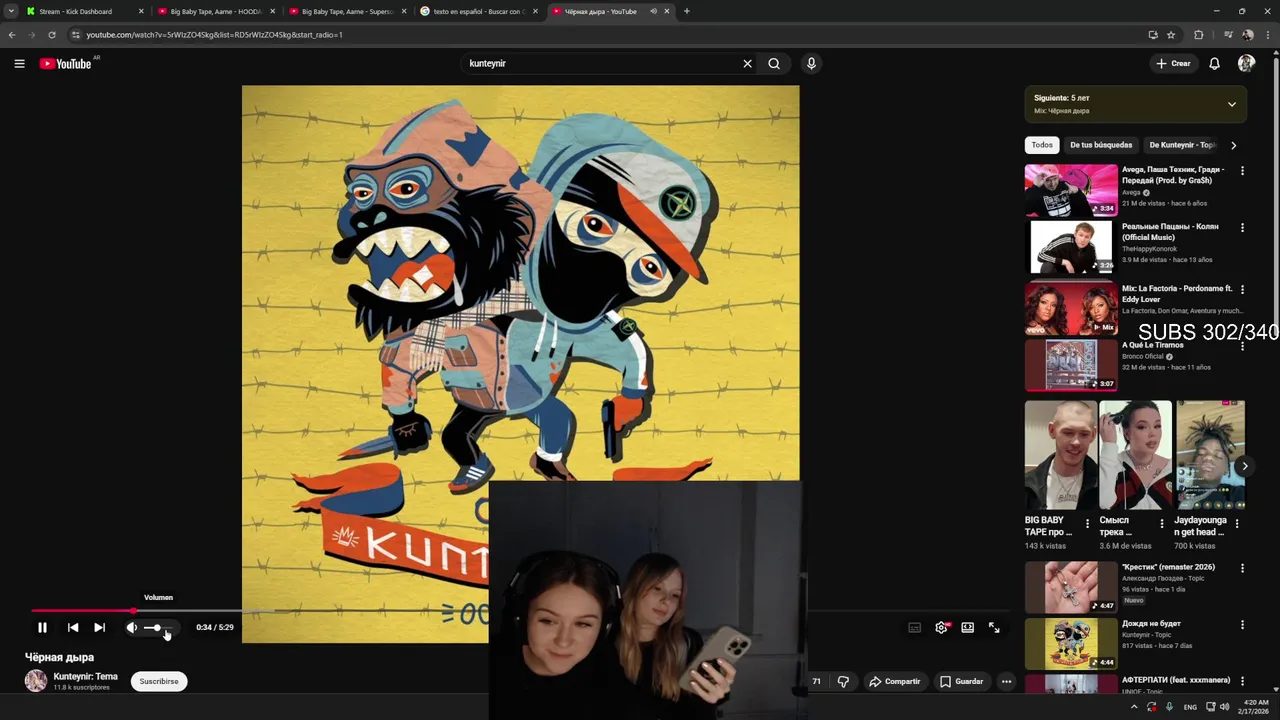Open more actions ellipsis below video
Image resolution: width=1280 pixels, height=720 pixels.
point(1006,681)
